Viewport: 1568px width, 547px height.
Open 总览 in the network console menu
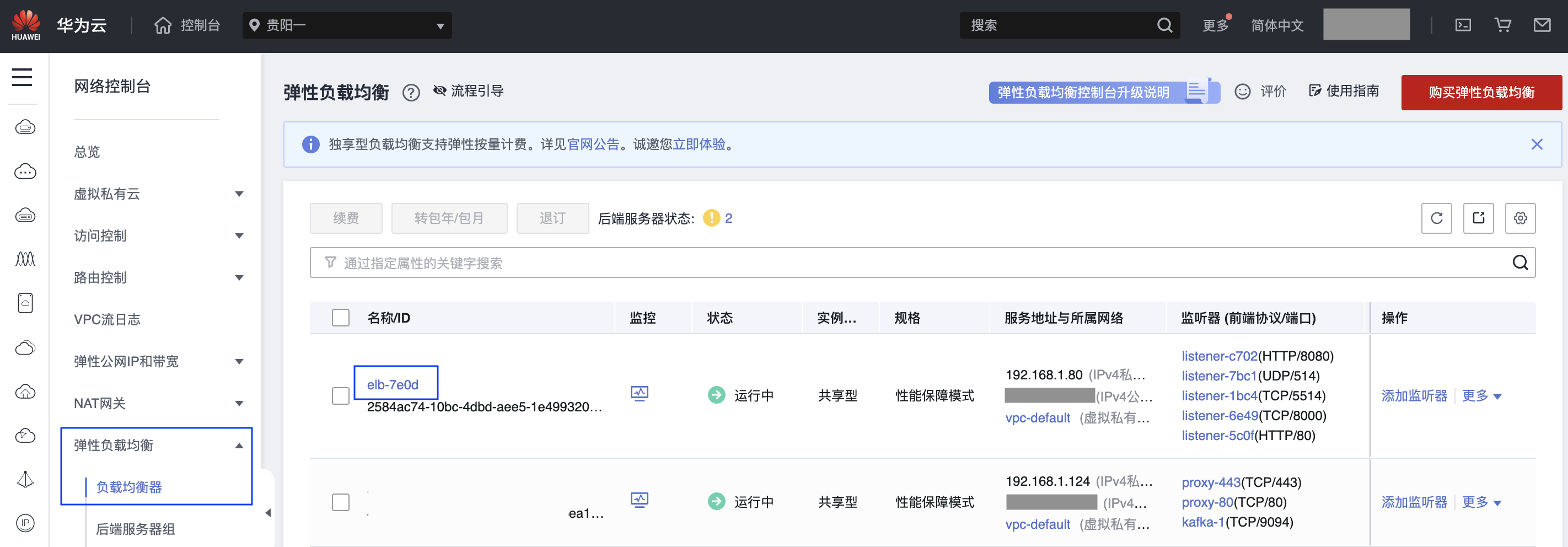point(87,152)
